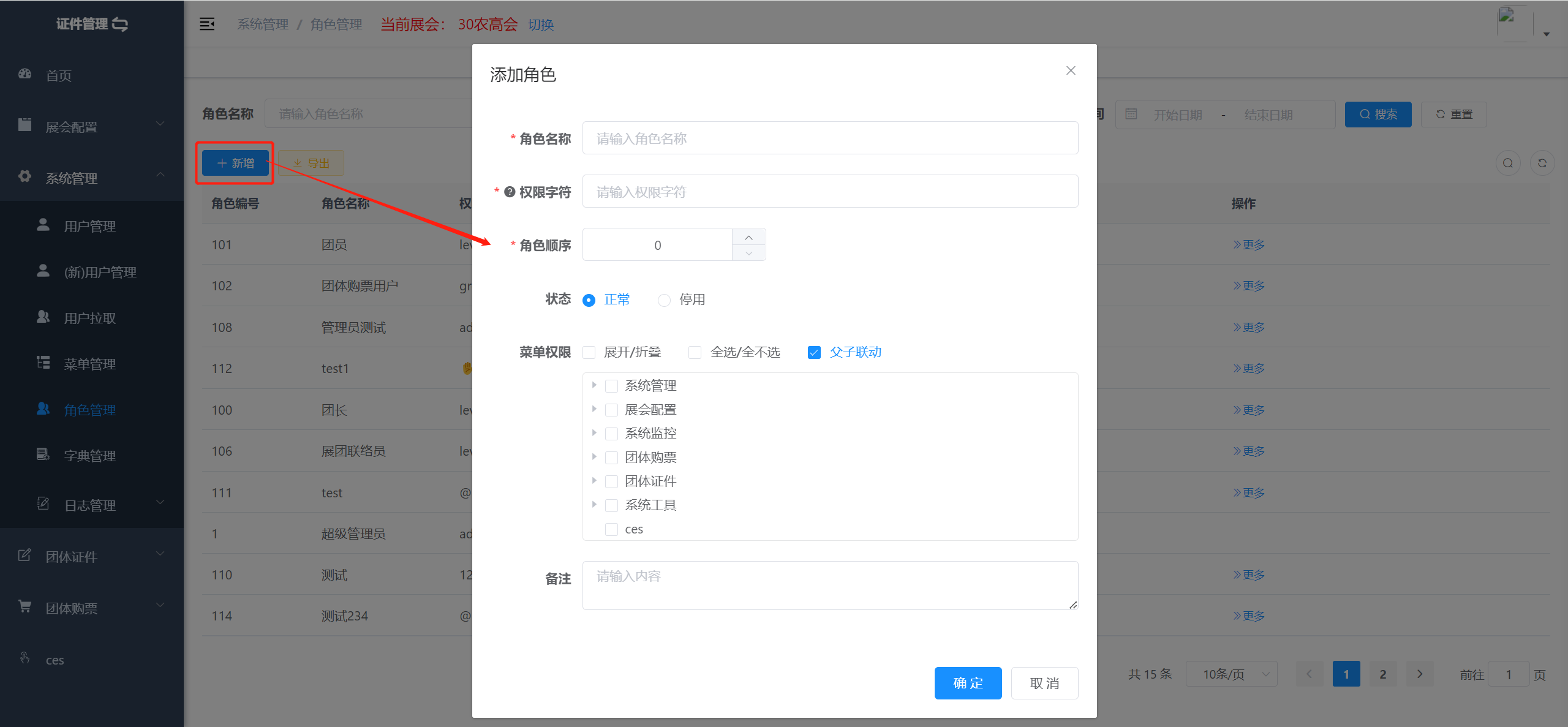Open 菜单管理 menu item in sidebar
The width and height of the screenshot is (1568, 727).
(x=92, y=364)
